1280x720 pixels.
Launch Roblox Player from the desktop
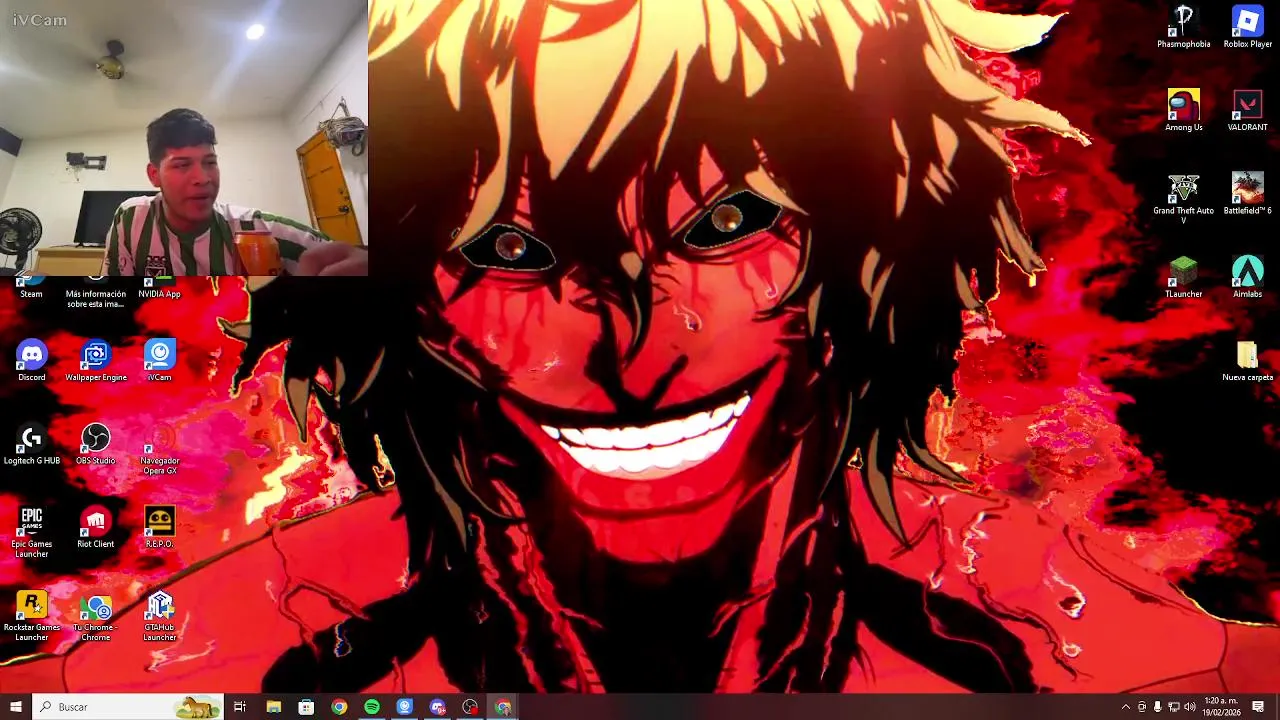(1248, 27)
